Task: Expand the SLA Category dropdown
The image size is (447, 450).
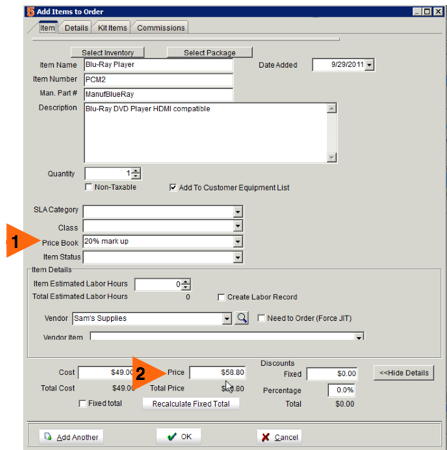Action: point(238,211)
